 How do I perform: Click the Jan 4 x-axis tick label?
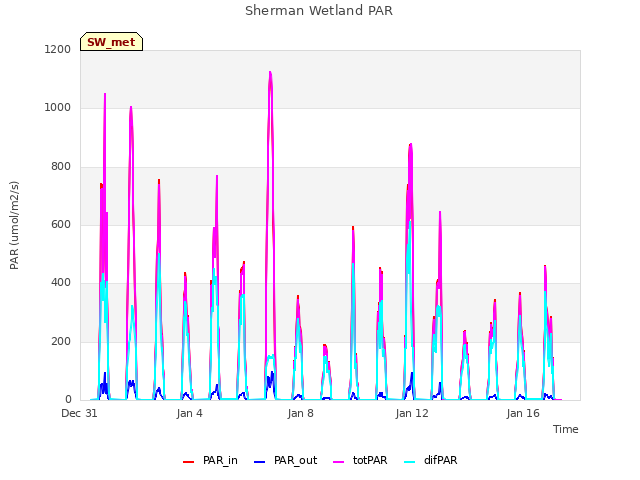189,413
